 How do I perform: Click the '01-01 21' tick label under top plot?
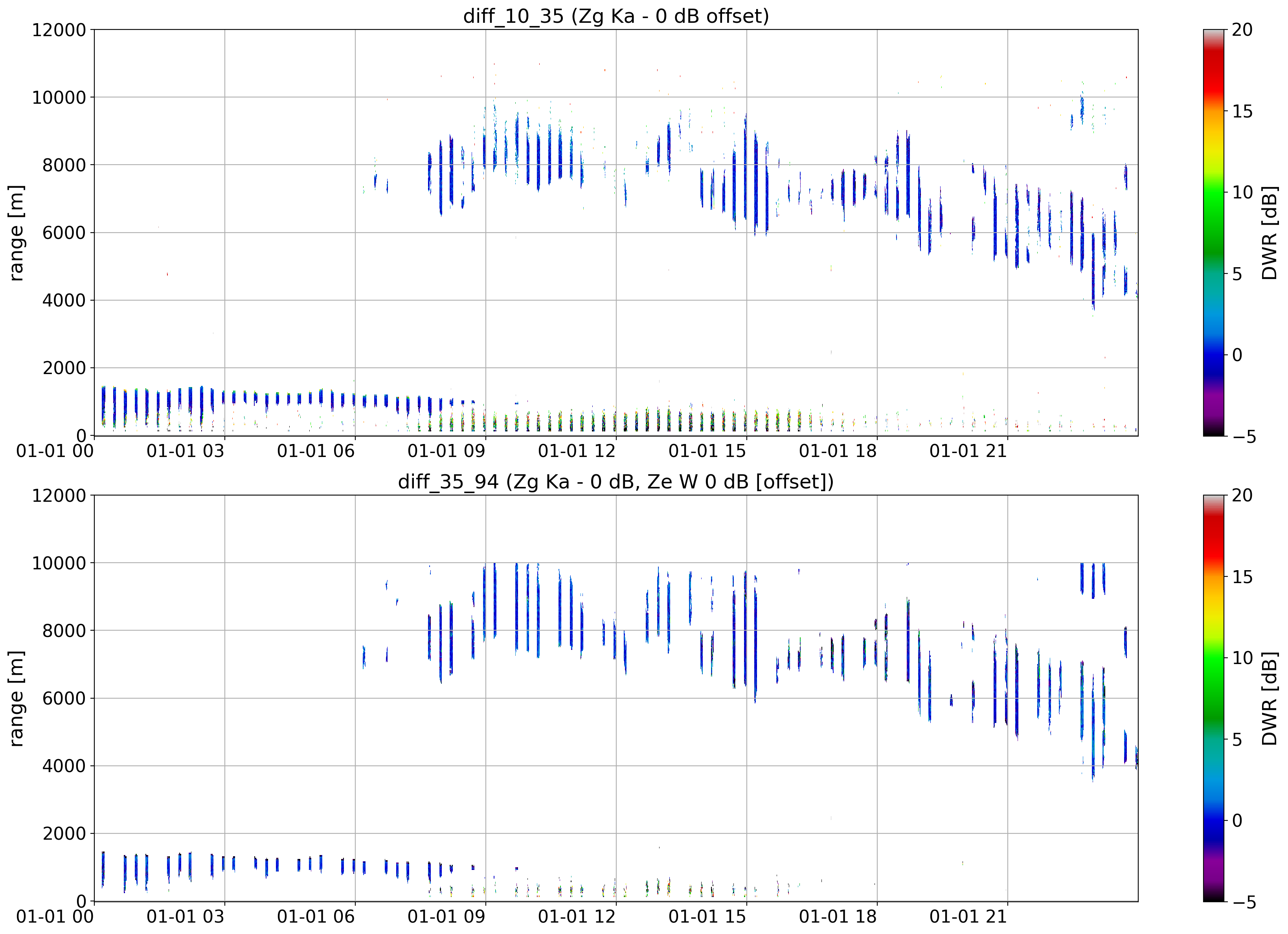pyautogui.click(x=968, y=451)
